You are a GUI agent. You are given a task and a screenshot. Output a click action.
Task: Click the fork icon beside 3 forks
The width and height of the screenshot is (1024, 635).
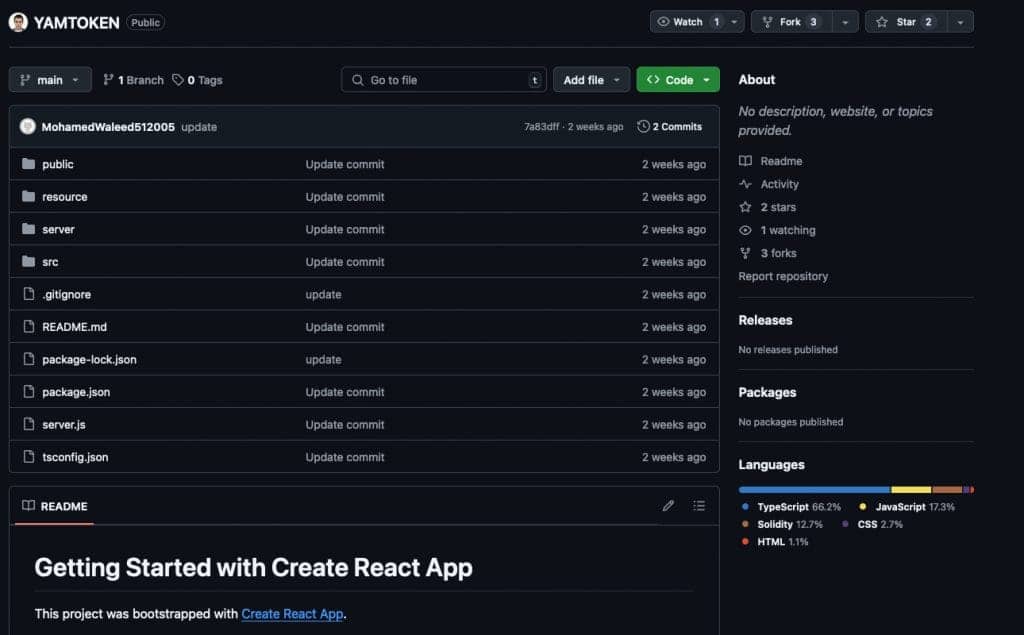(745, 253)
